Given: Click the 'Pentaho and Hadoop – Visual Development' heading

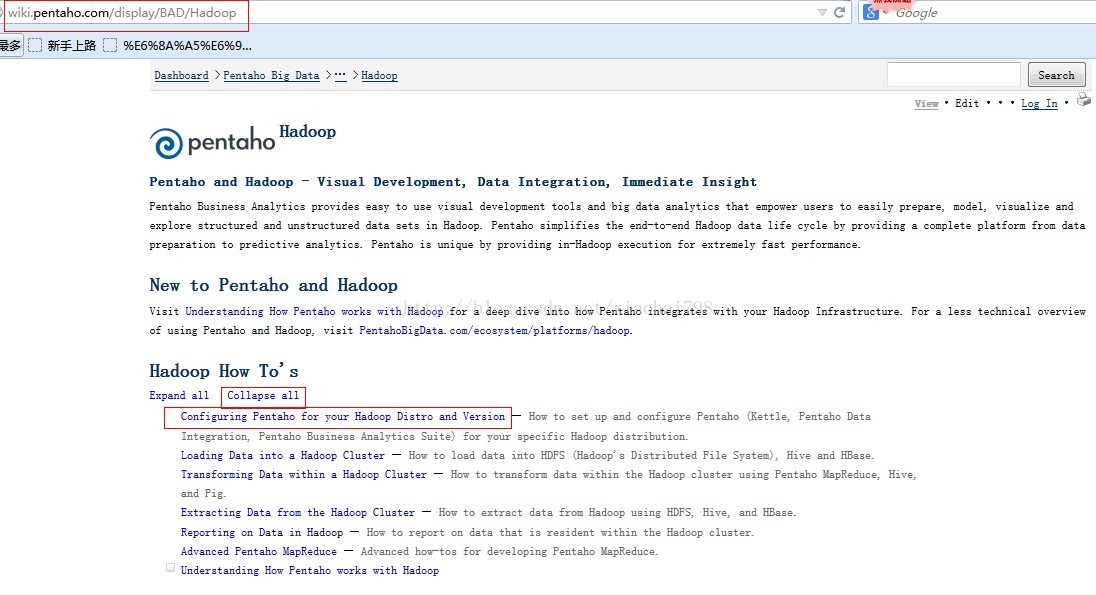Looking at the screenshot, I should tap(453, 182).
